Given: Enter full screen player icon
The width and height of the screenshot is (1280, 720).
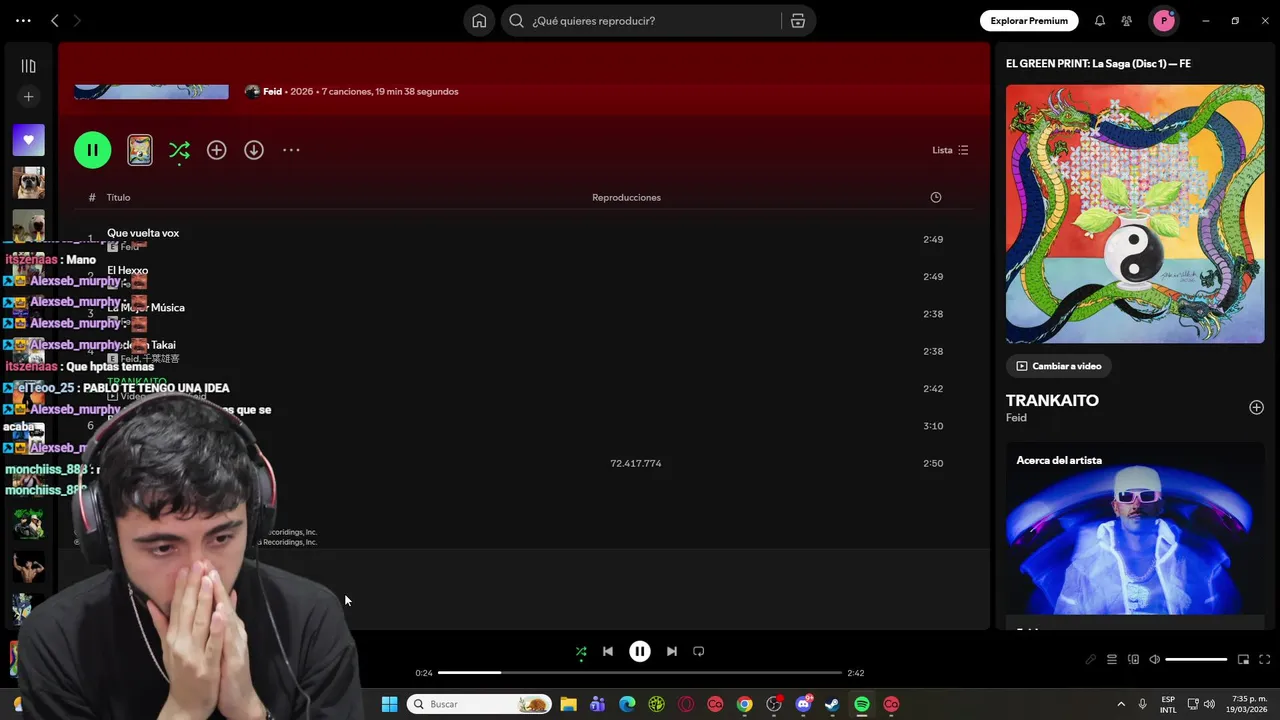Looking at the screenshot, I should [1264, 660].
